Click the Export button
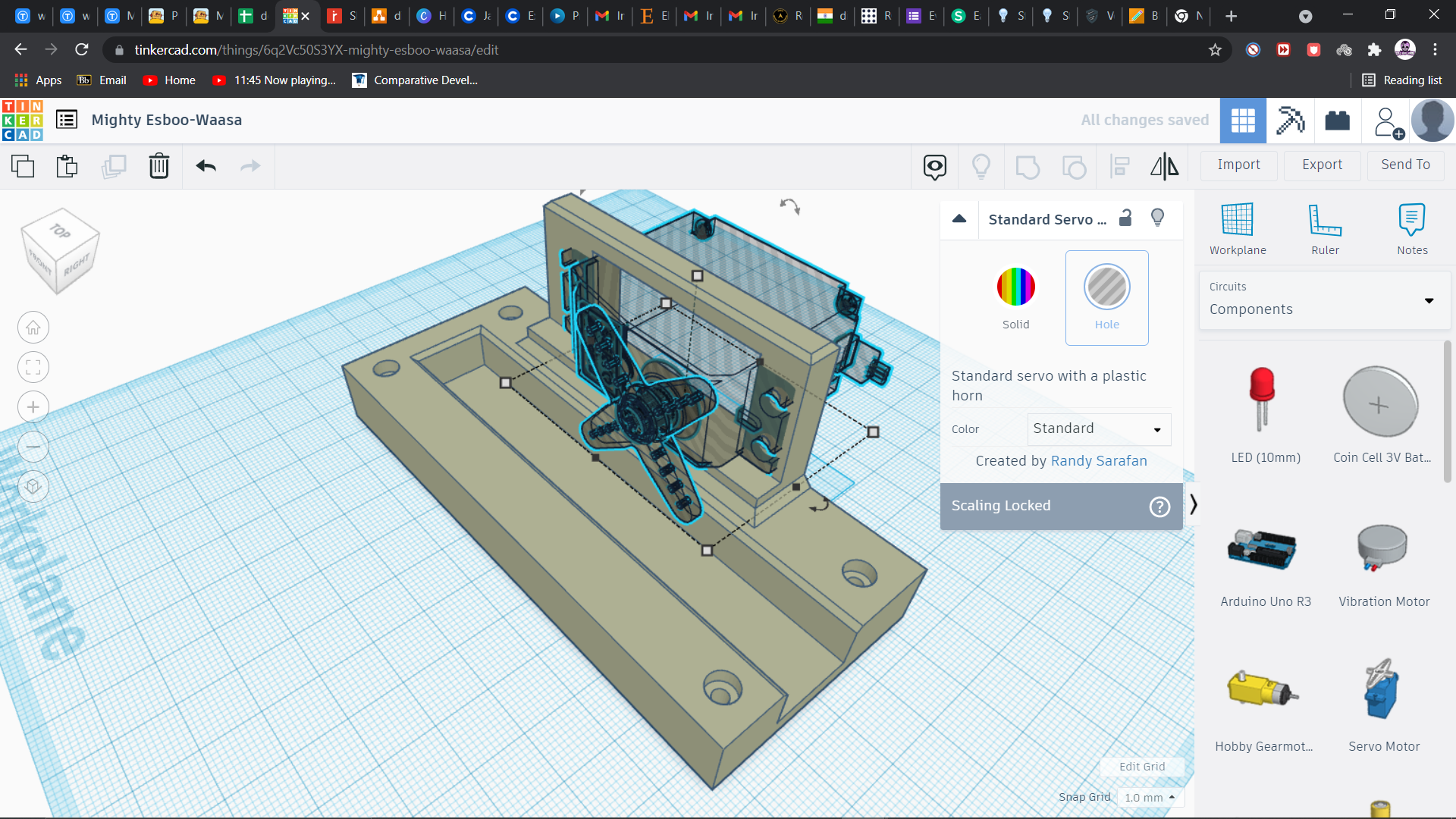Image resolution: width=1456 pixels, height=819 pixels. (x=1321, y=165)
